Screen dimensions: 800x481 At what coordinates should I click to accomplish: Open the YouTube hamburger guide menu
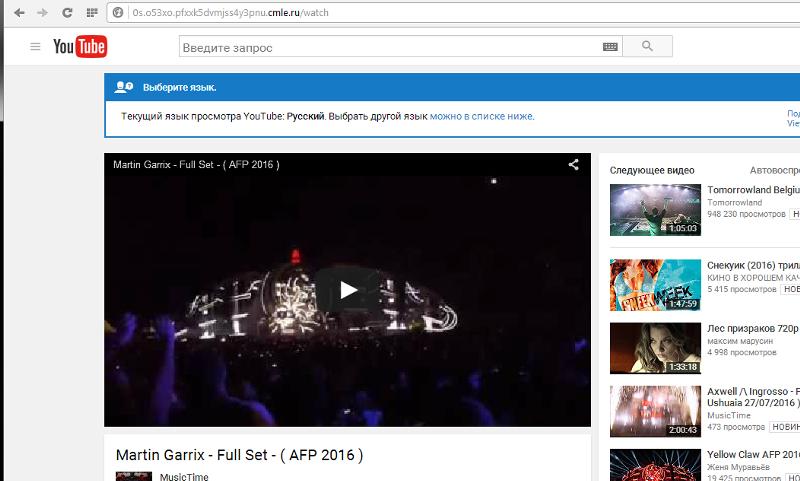pos(35,47)
